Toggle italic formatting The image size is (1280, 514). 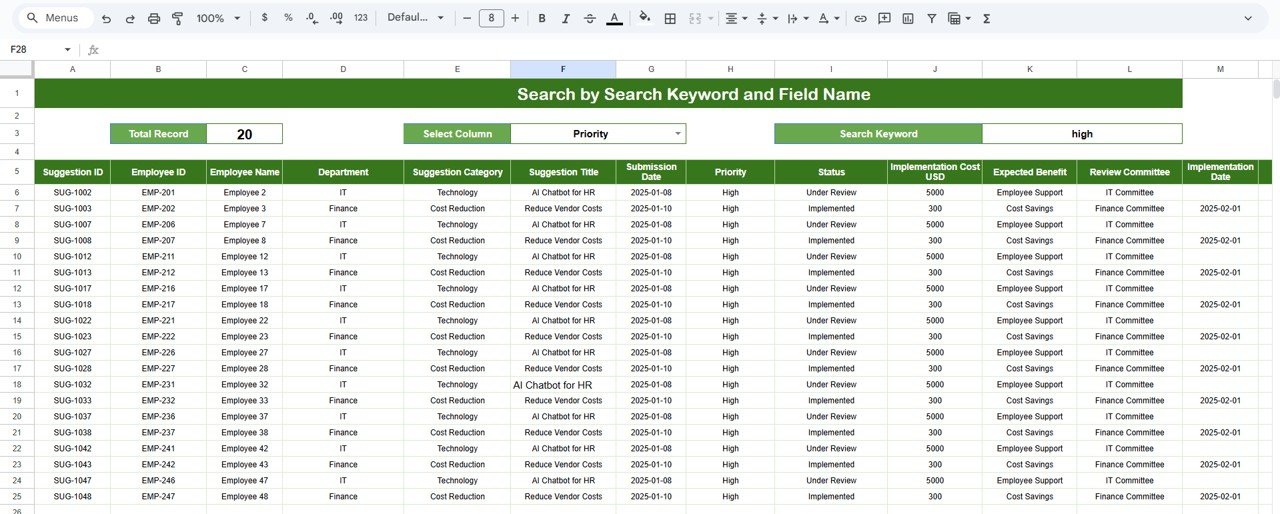pyautogui.click(x=566, y=18)
